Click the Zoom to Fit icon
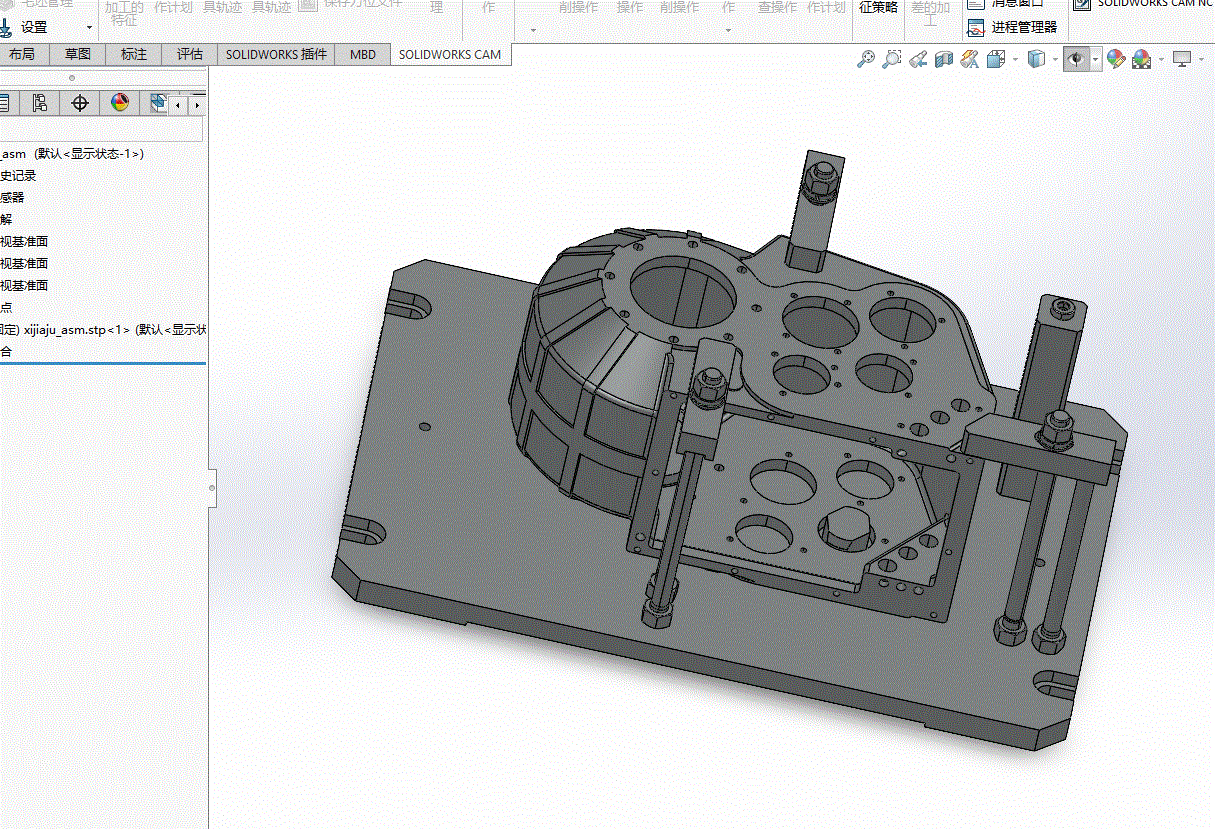The width and height of the screenshot is (1215, 829). [x=866, y=60]
